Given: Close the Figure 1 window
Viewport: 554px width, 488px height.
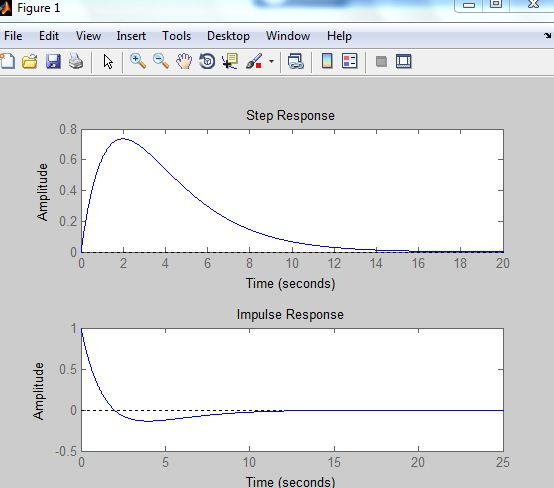Looking at the screenshot, I should 533,4.
